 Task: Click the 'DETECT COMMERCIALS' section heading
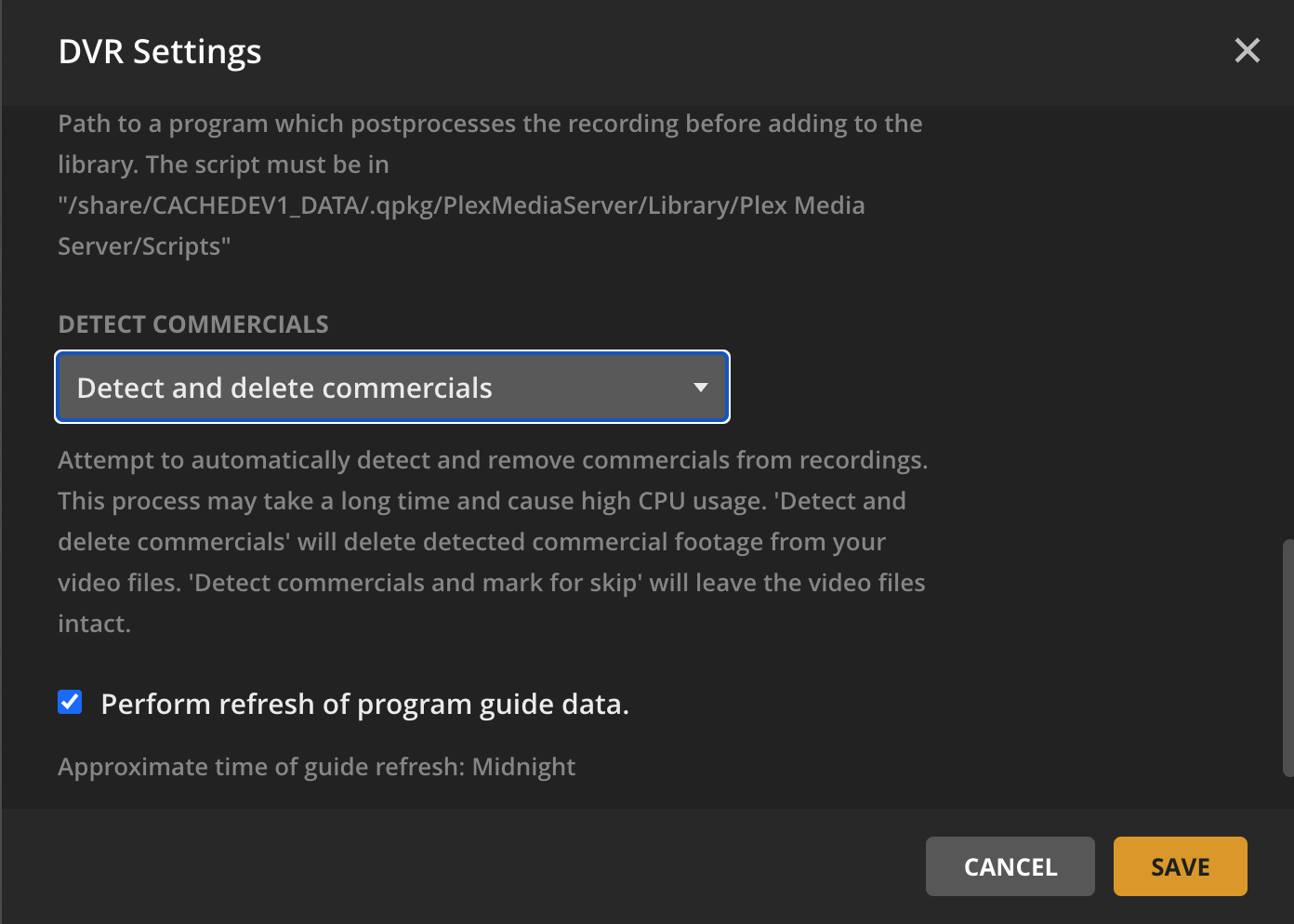[x=193, y=324]
